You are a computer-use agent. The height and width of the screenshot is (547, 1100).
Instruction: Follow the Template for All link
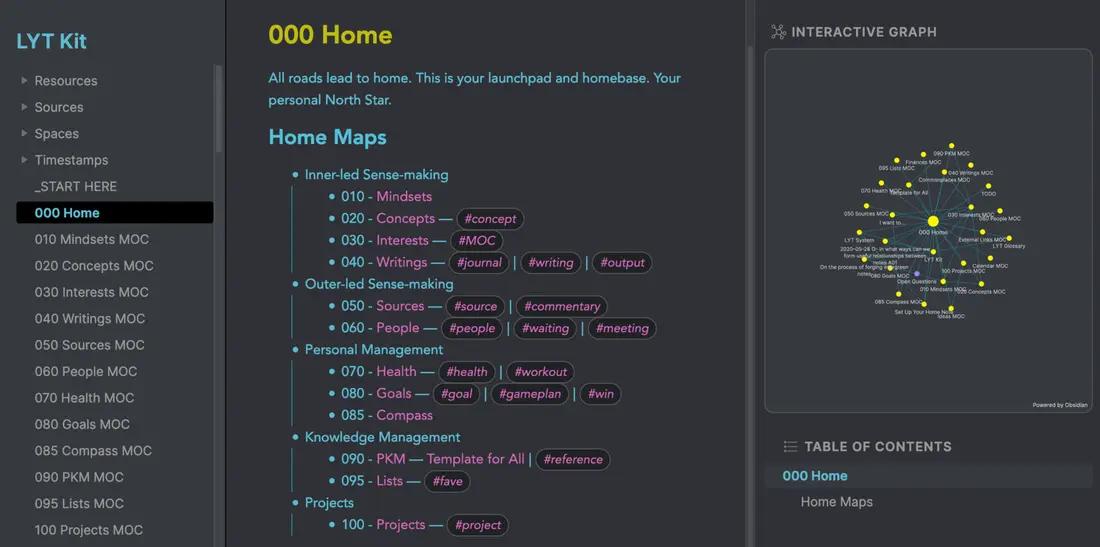point(476,459)
